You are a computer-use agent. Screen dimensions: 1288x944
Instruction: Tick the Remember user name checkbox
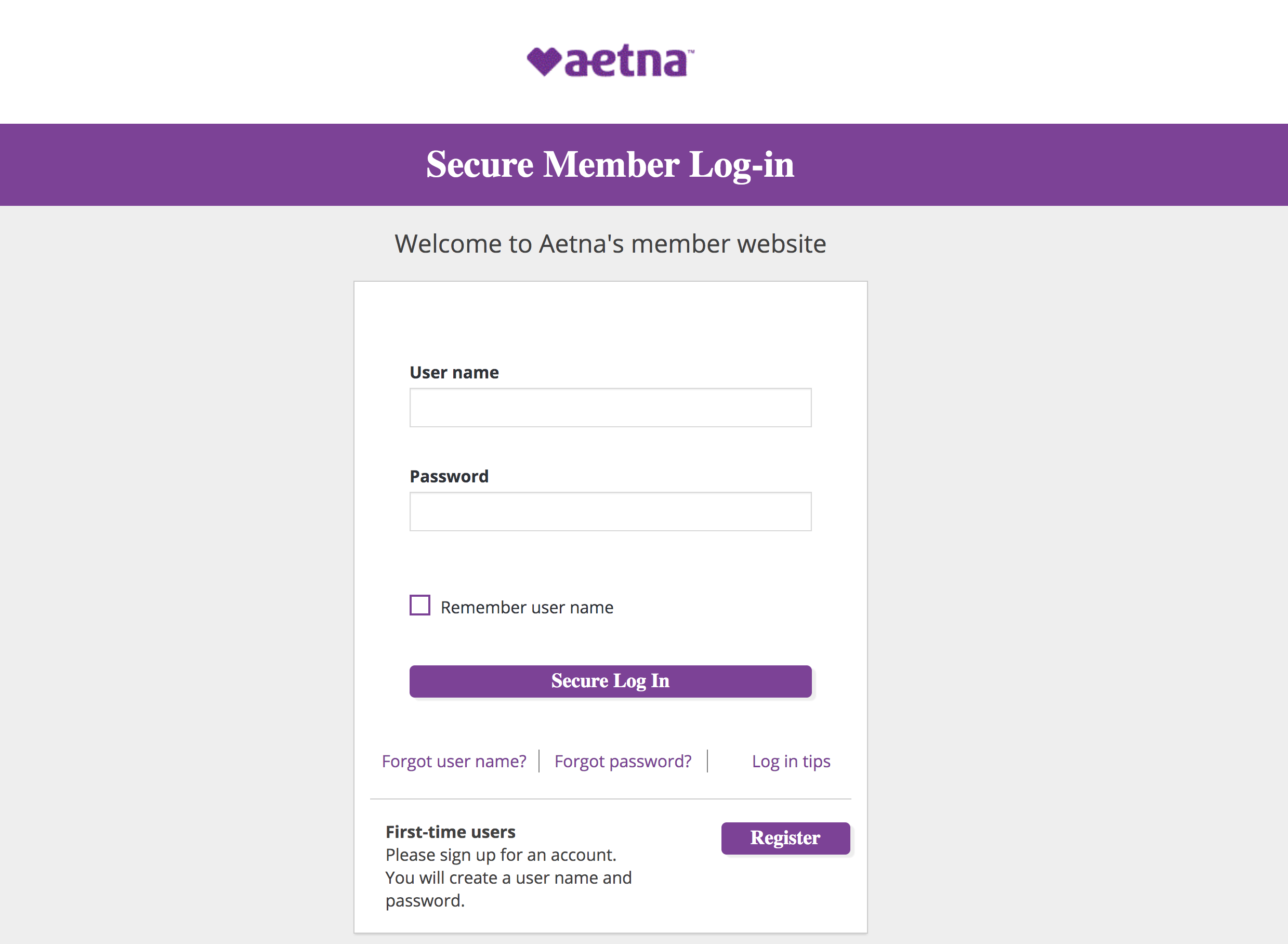pos(420,605)
